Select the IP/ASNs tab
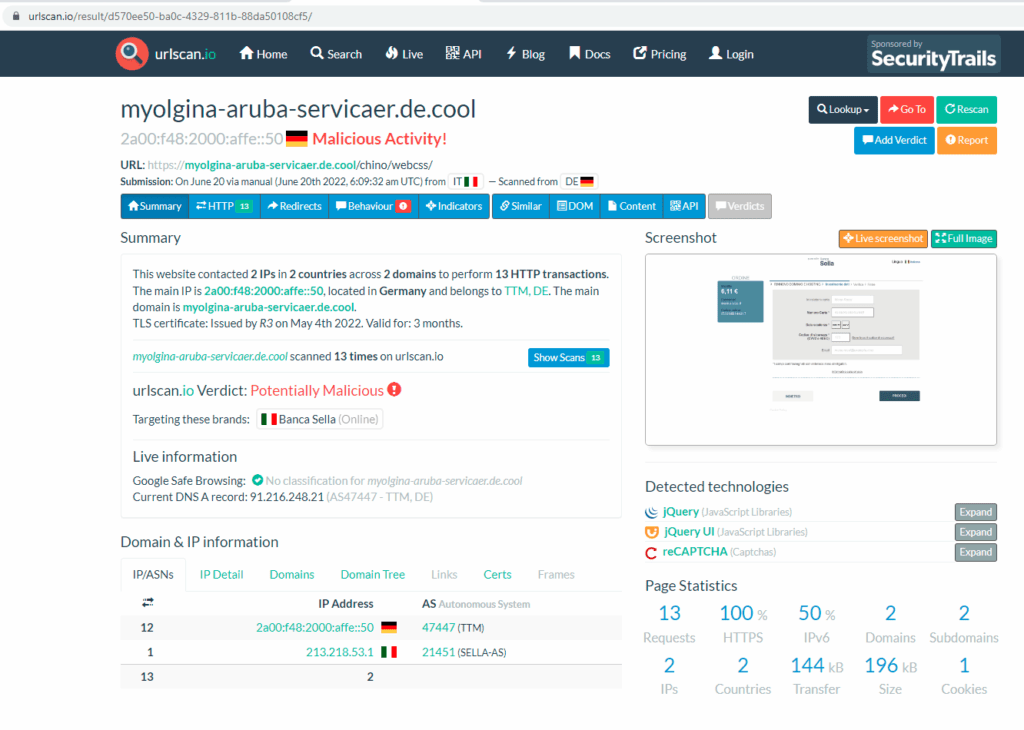The height and width of the screenshot is (730, 1024). coord(153,575)
